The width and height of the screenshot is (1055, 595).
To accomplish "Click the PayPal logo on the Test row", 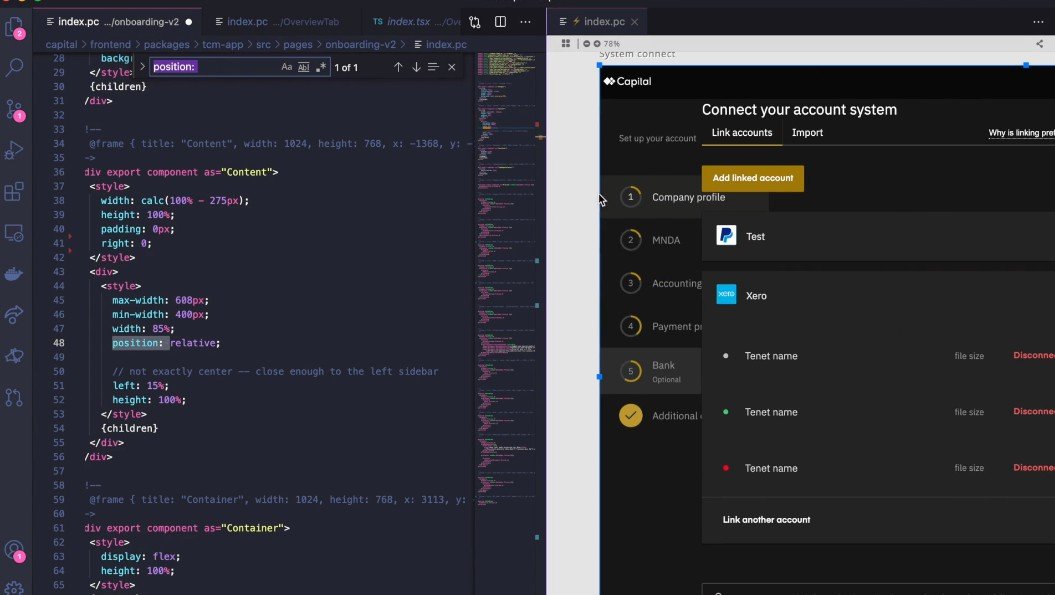I will [x=727, y=236].
